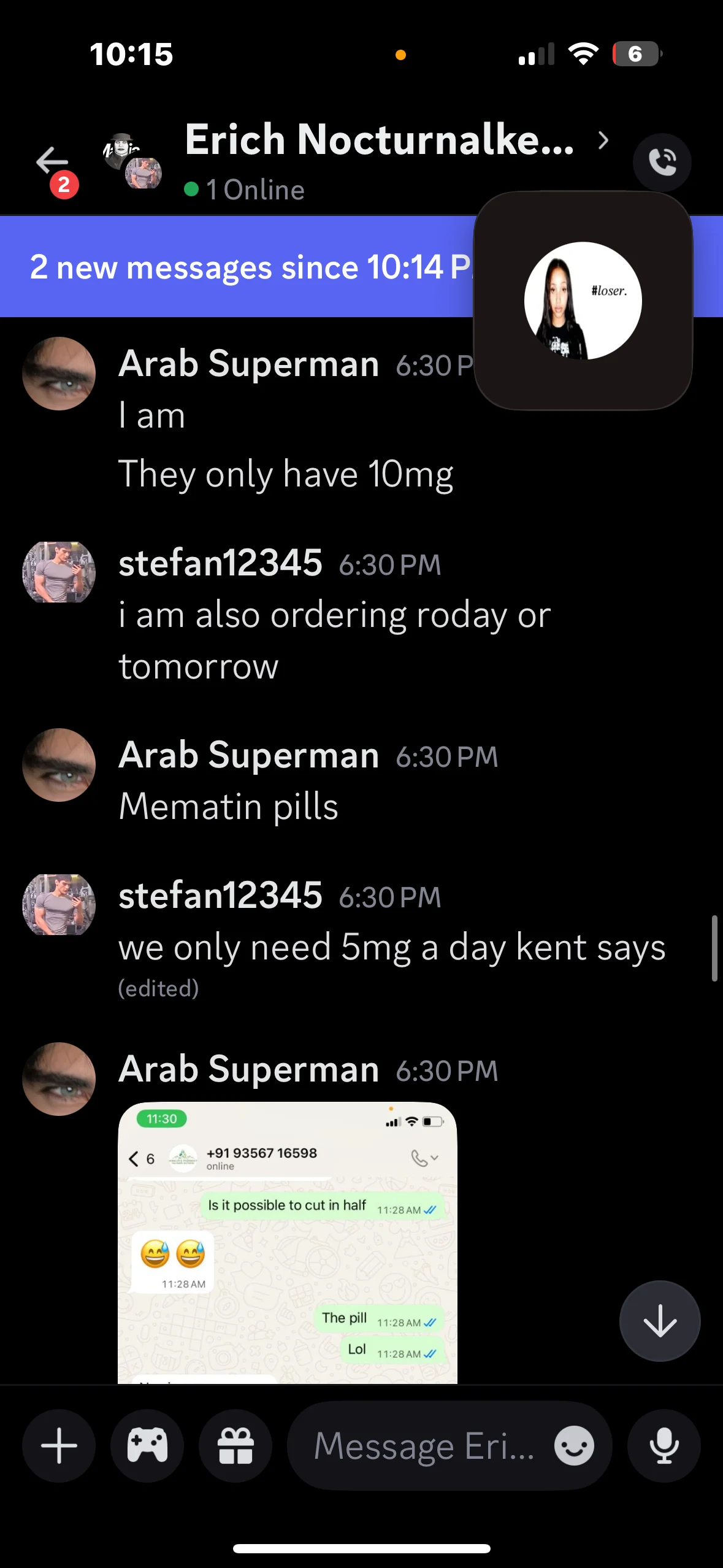Open the shared WhatsApp screenshot image
Screen dimensions: 723x1568
[x=288, y=1243]
